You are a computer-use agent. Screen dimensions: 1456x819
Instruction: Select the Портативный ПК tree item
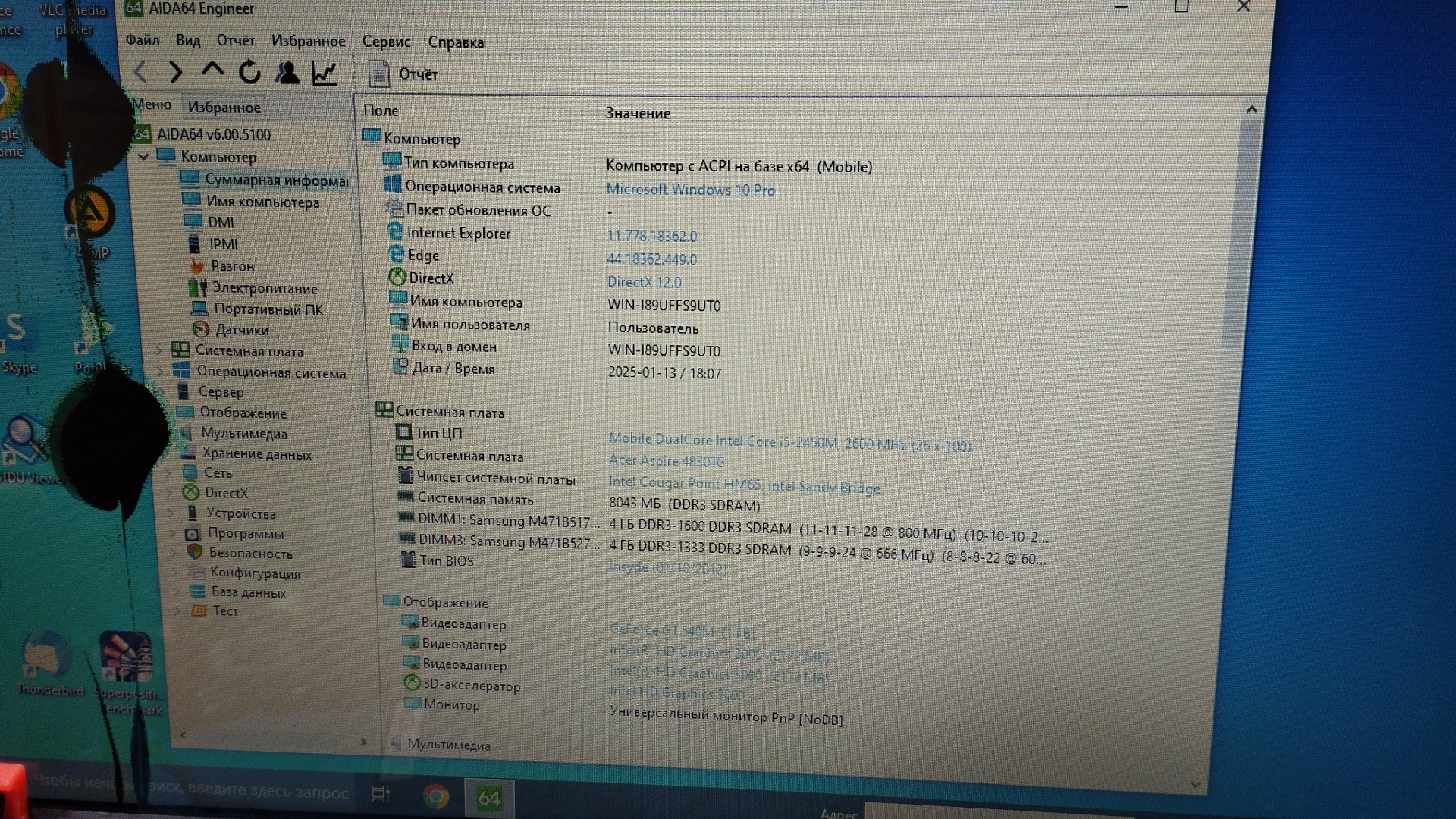coord(258,309)
